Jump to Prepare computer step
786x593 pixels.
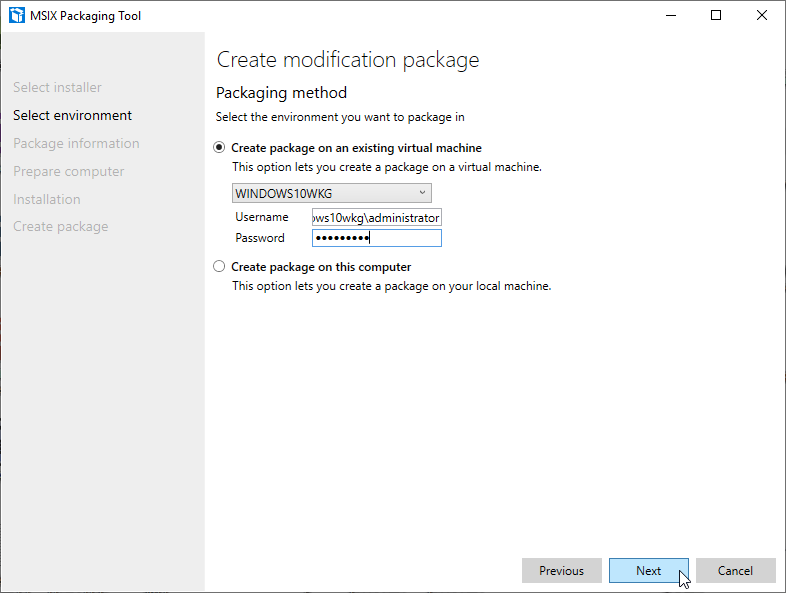tap(68, 172)
